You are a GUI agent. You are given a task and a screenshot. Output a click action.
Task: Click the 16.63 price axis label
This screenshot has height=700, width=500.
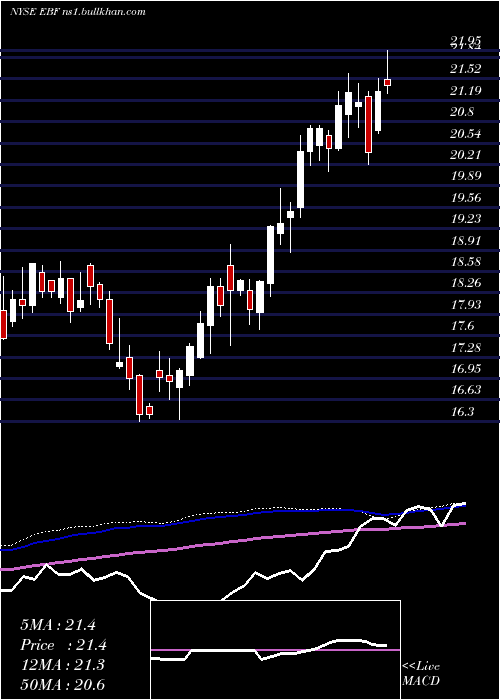pyautogui.click(x=466, y=390)
